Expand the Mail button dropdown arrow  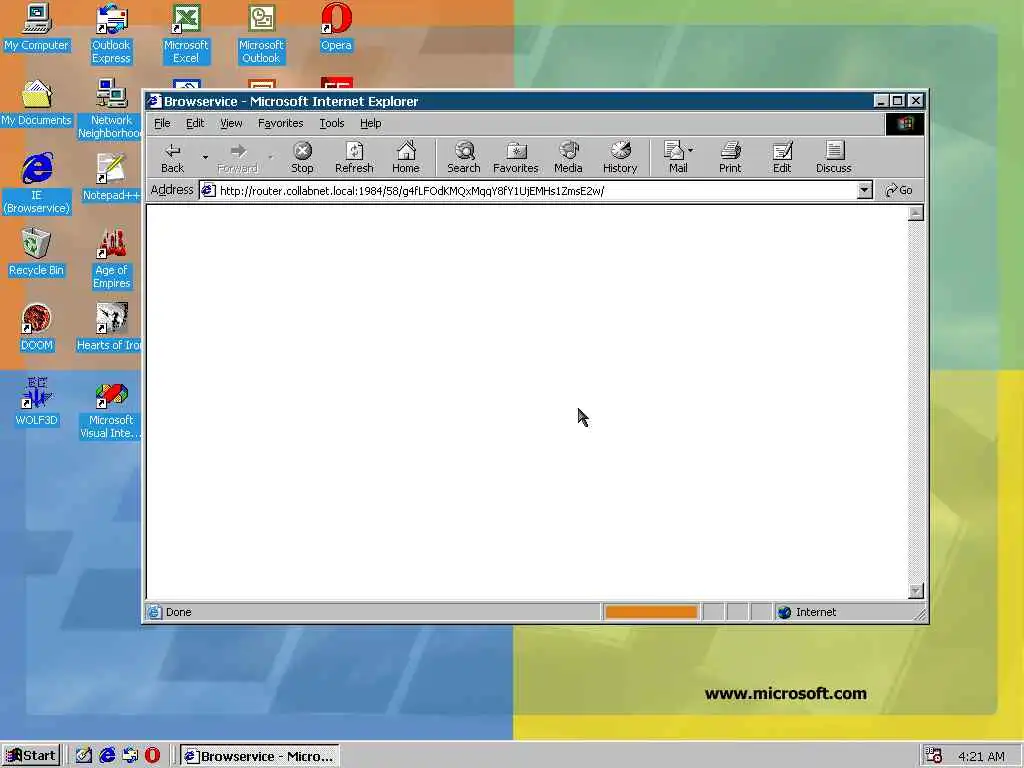(x=691, y=150)
